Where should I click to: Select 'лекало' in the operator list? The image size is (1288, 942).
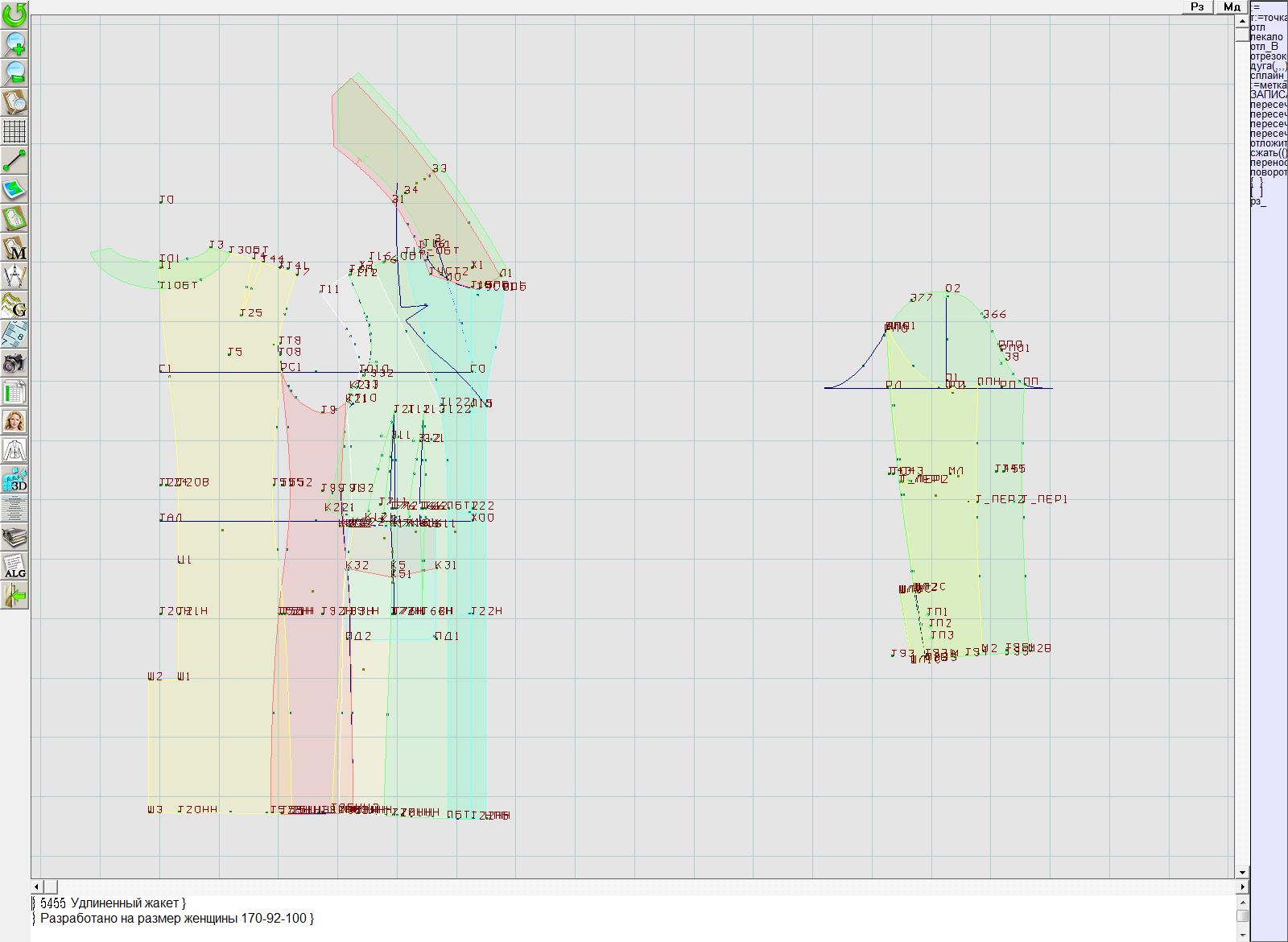point(1267,37)
